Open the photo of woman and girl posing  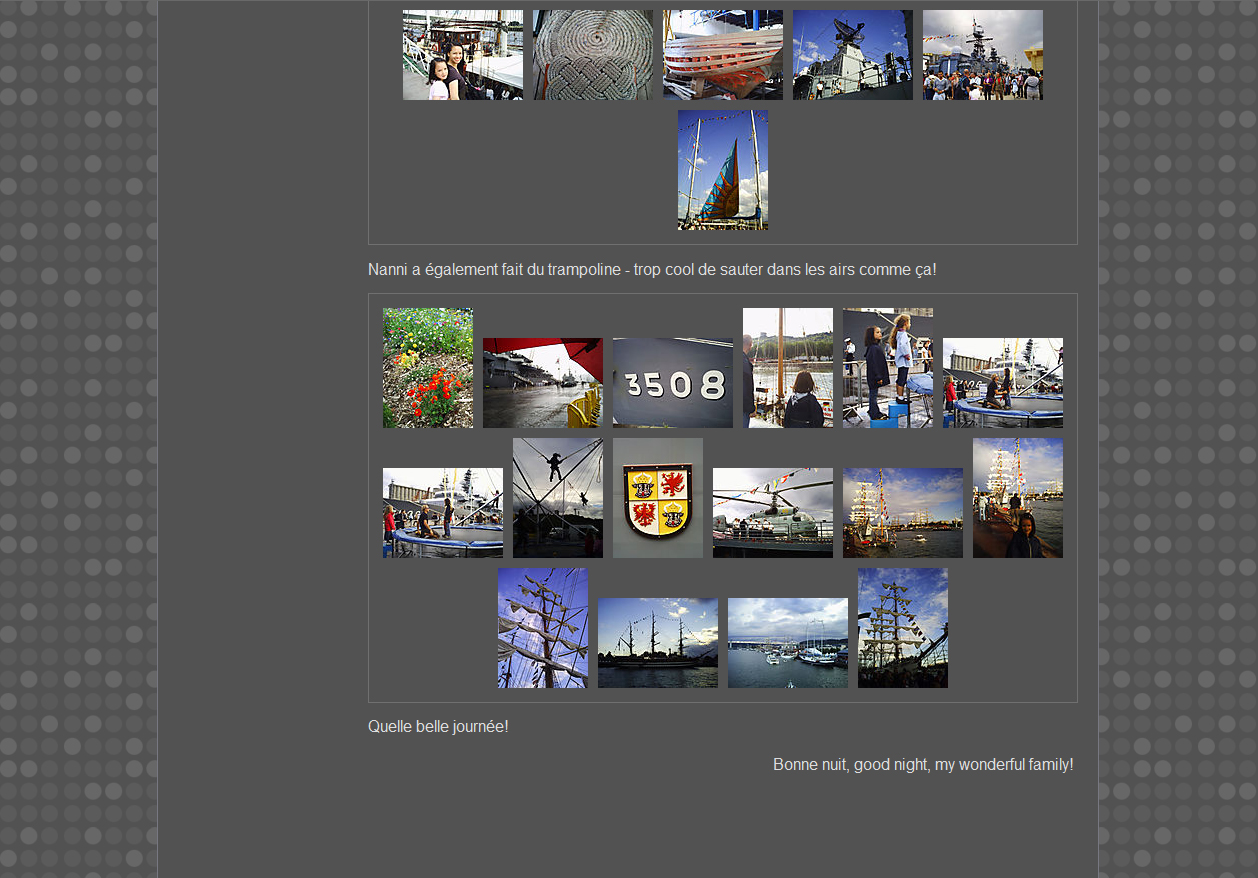coord(462,55)
